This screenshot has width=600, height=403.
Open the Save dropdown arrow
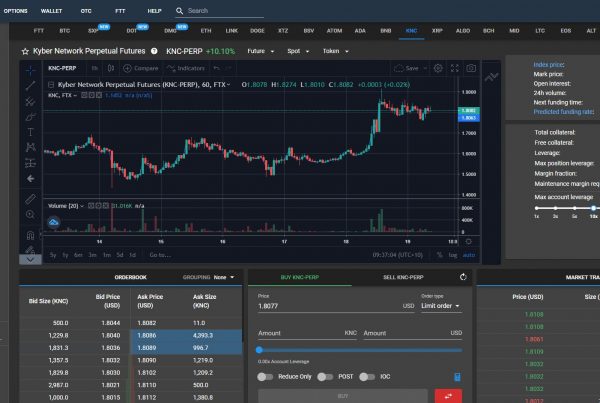pos(425,68)
